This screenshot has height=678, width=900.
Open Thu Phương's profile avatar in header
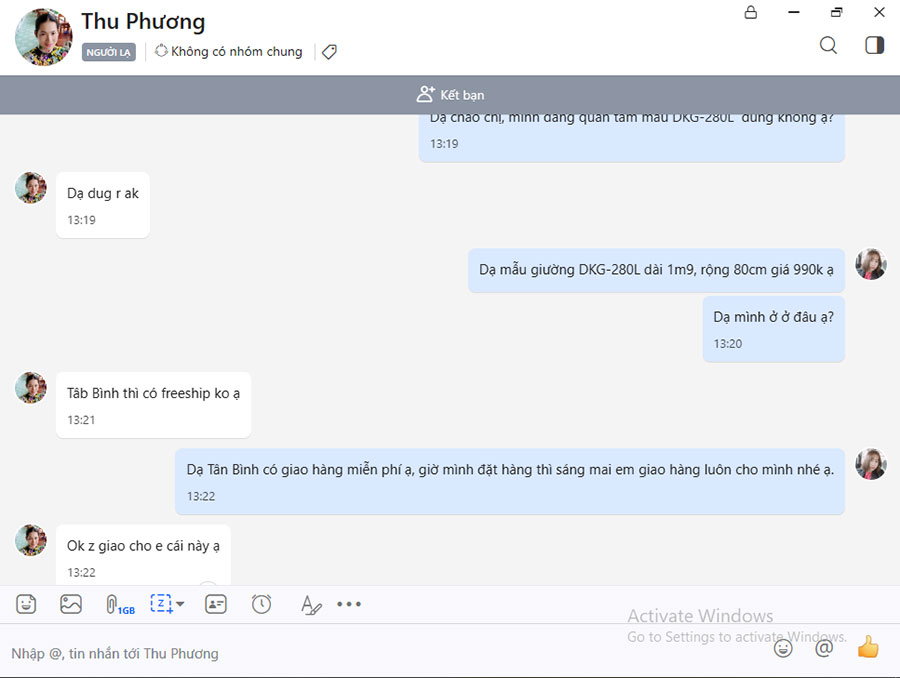click(44, 37)
